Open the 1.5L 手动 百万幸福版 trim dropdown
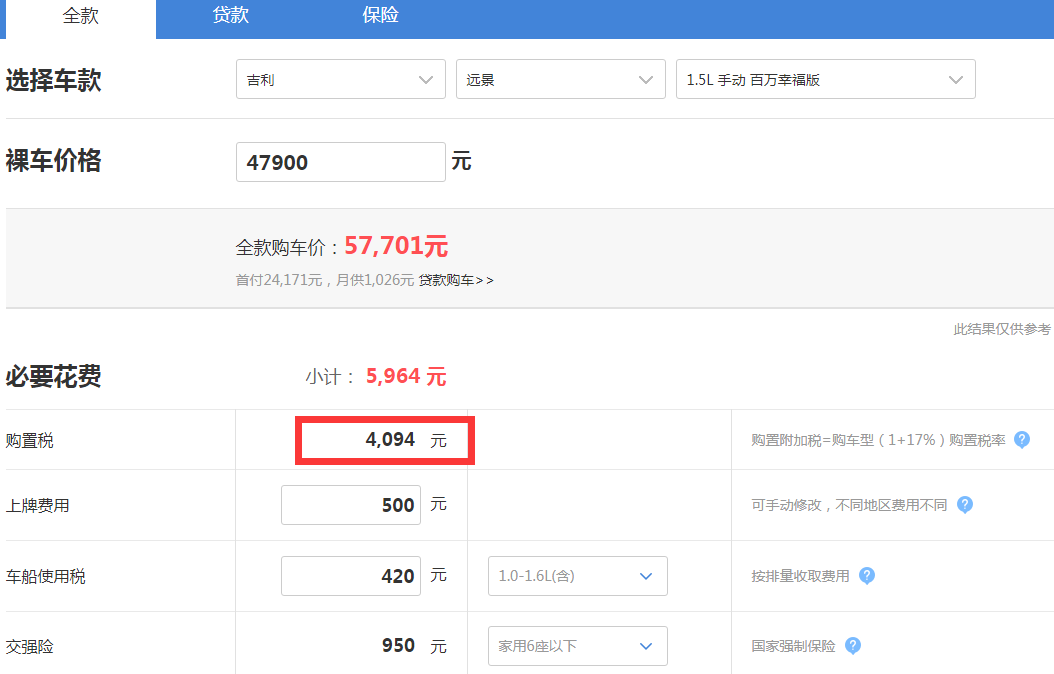 point(825,79)
